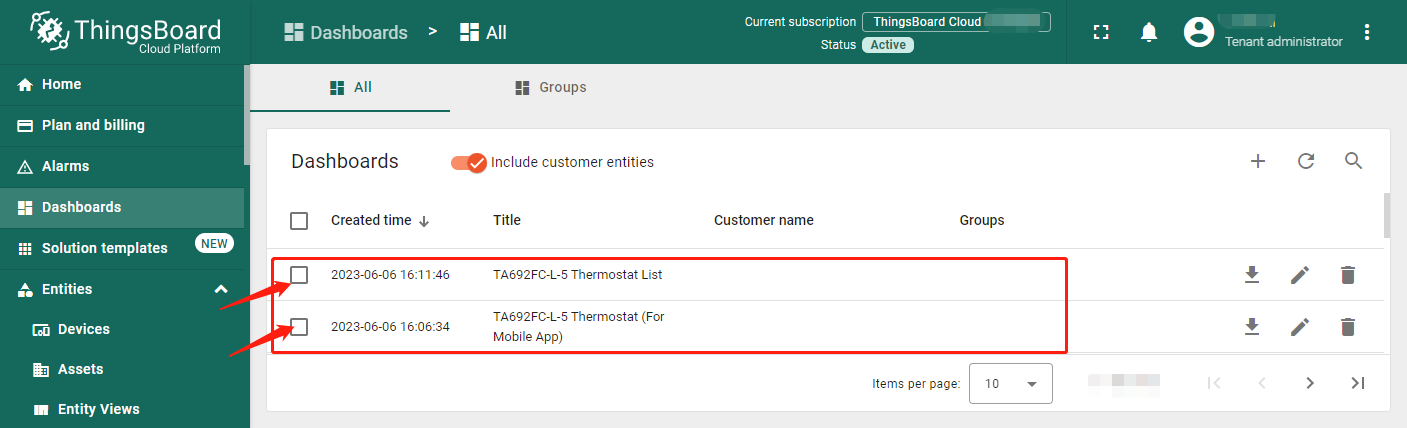Screen dimensions: 1407x428
Task: Open the Items per page dropdown
Action: (1011, 383)
